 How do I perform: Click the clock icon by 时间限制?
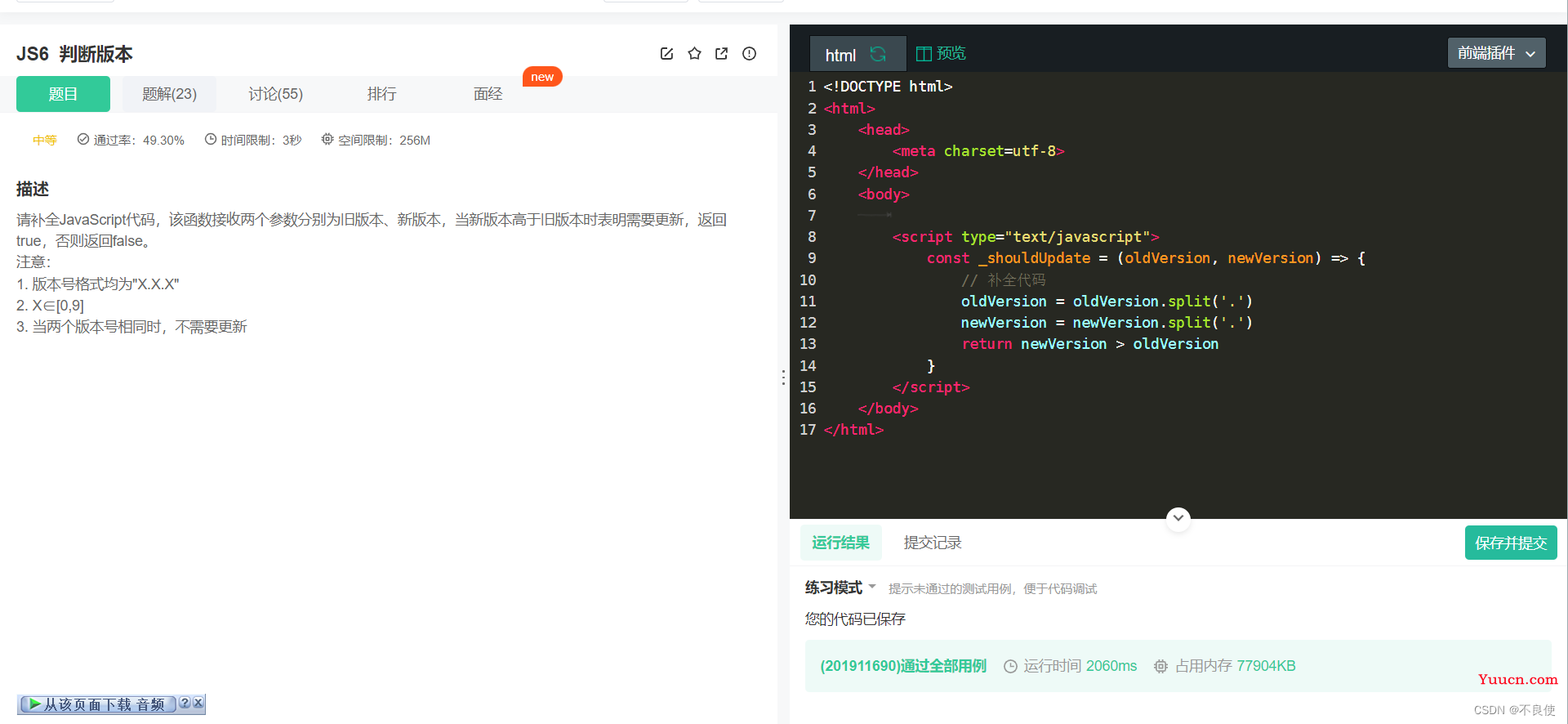click(211, 140)
